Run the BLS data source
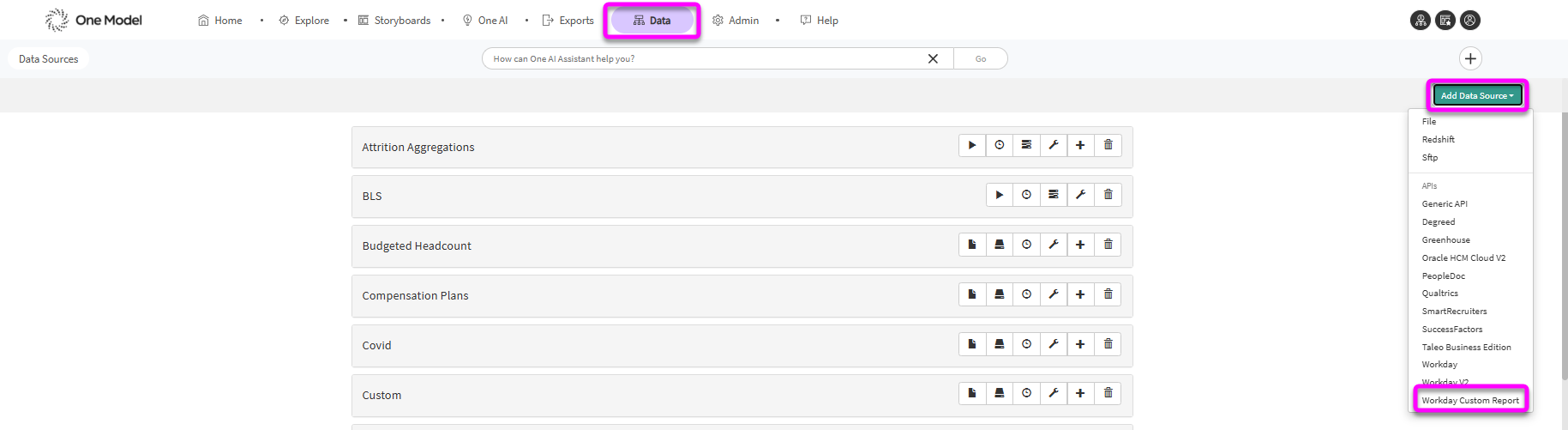Screen dimensions: 1568x430 [x=1000, y=195]
